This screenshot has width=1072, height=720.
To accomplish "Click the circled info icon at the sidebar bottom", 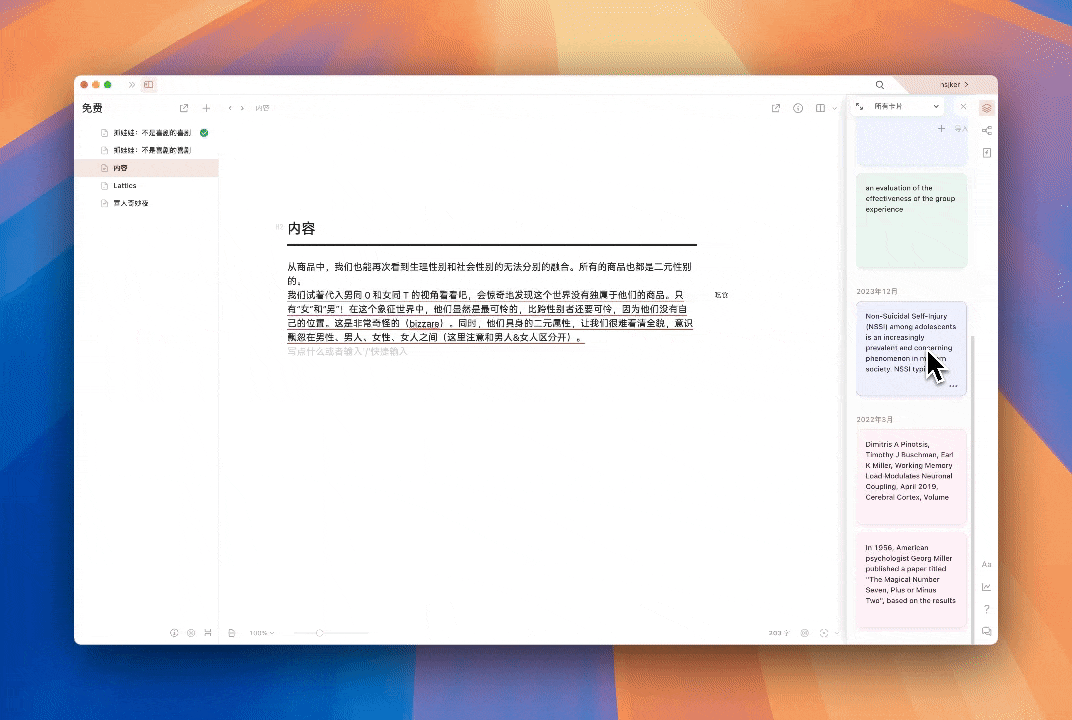I will pyautogui.click(x=174, y=633).
